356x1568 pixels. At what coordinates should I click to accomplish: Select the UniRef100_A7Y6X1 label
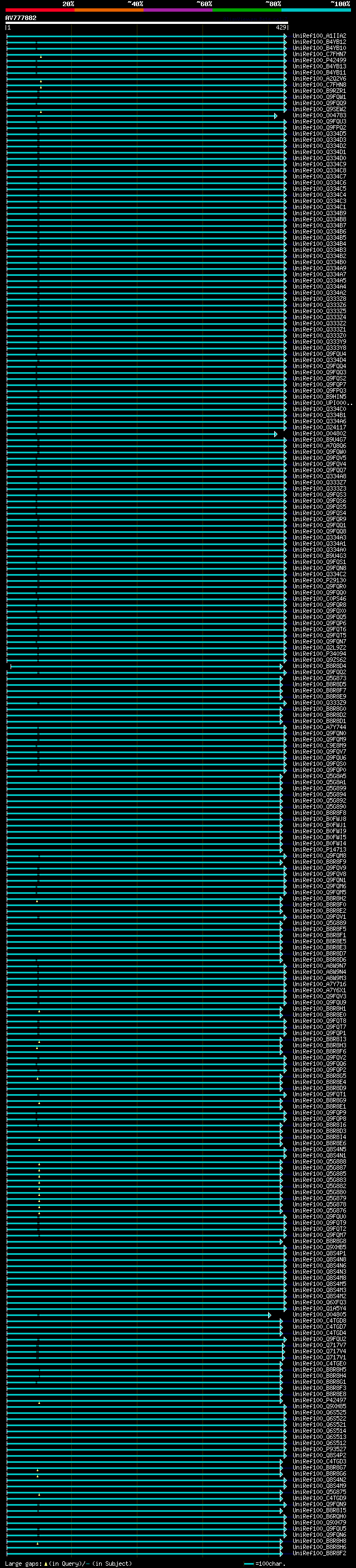coord(319,991)
